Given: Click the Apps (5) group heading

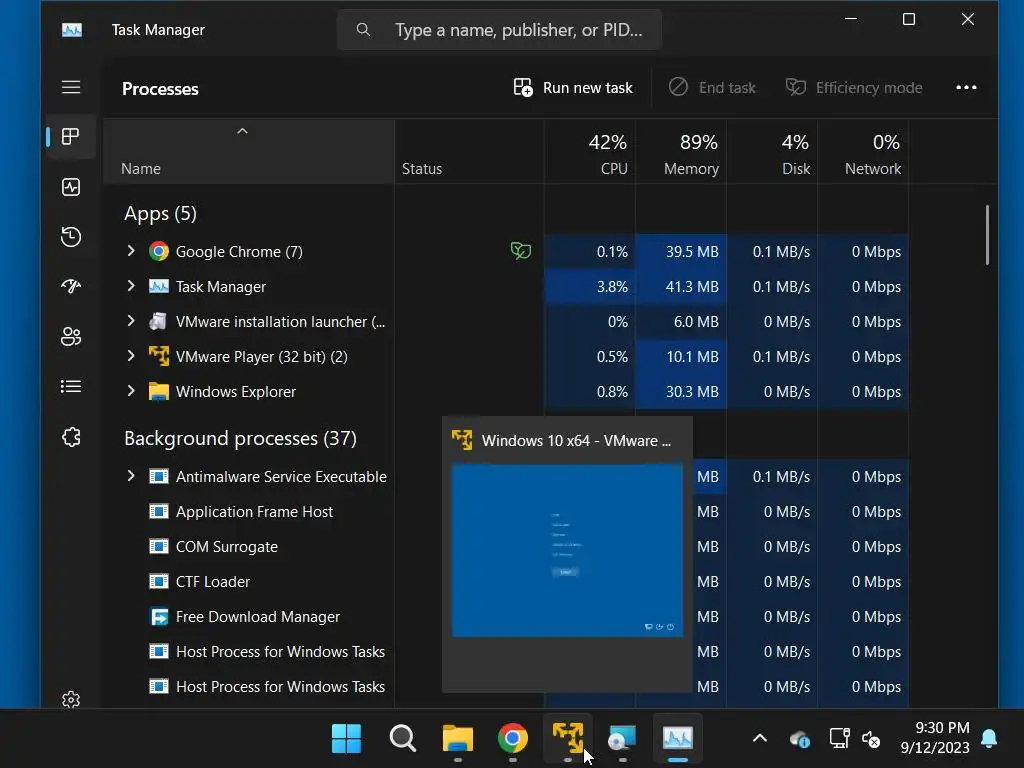Looking at the screenshot, I should point(160,214).
